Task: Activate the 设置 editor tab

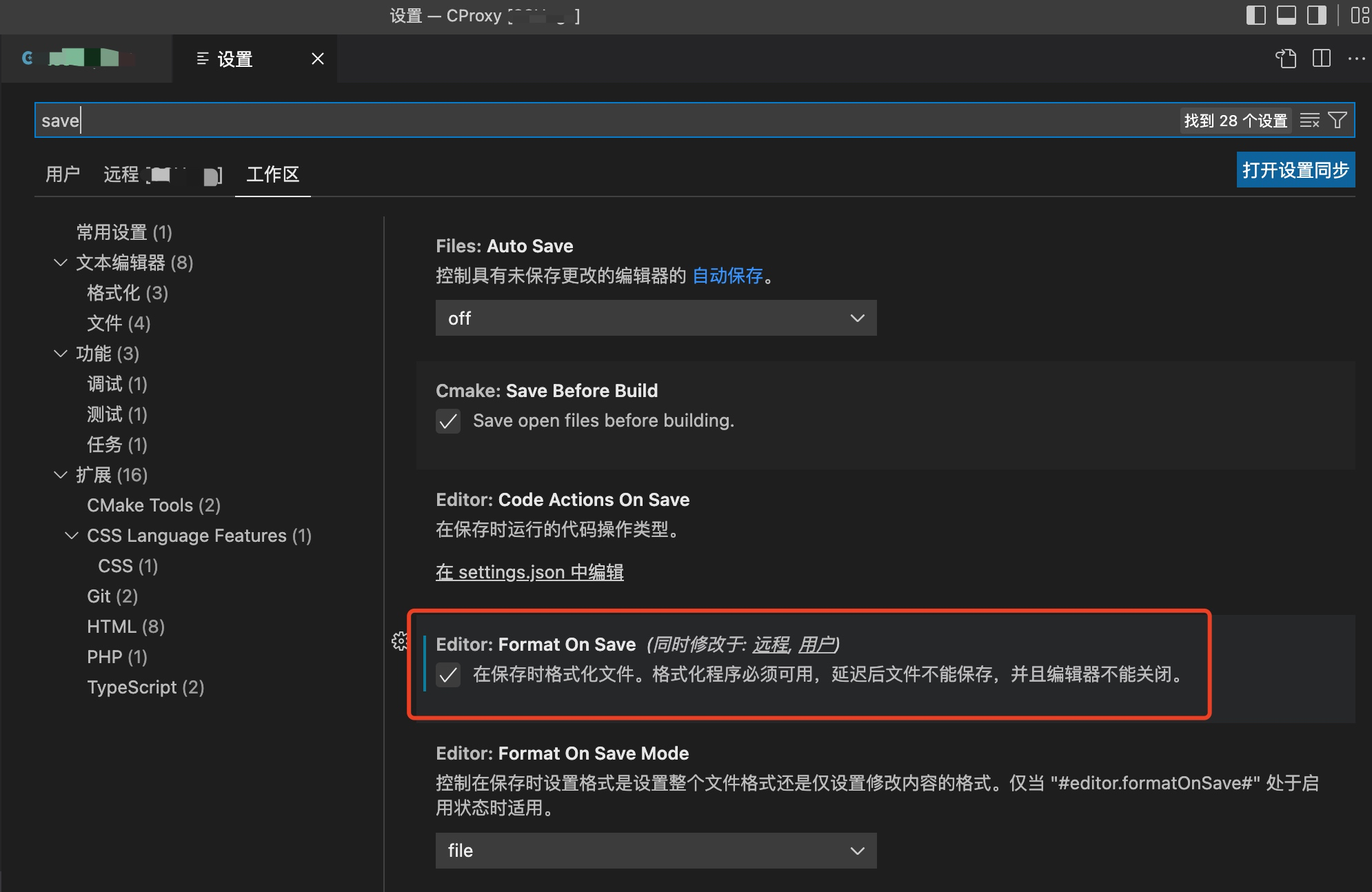Action: pos(254,59)
